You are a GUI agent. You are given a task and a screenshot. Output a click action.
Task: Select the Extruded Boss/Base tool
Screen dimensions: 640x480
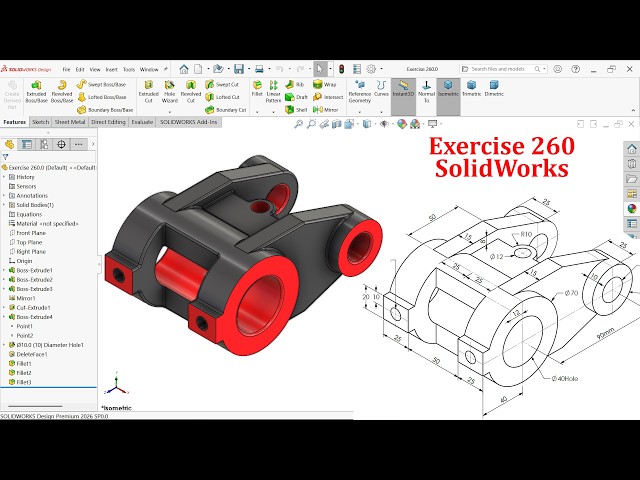(x=36, y=91)
